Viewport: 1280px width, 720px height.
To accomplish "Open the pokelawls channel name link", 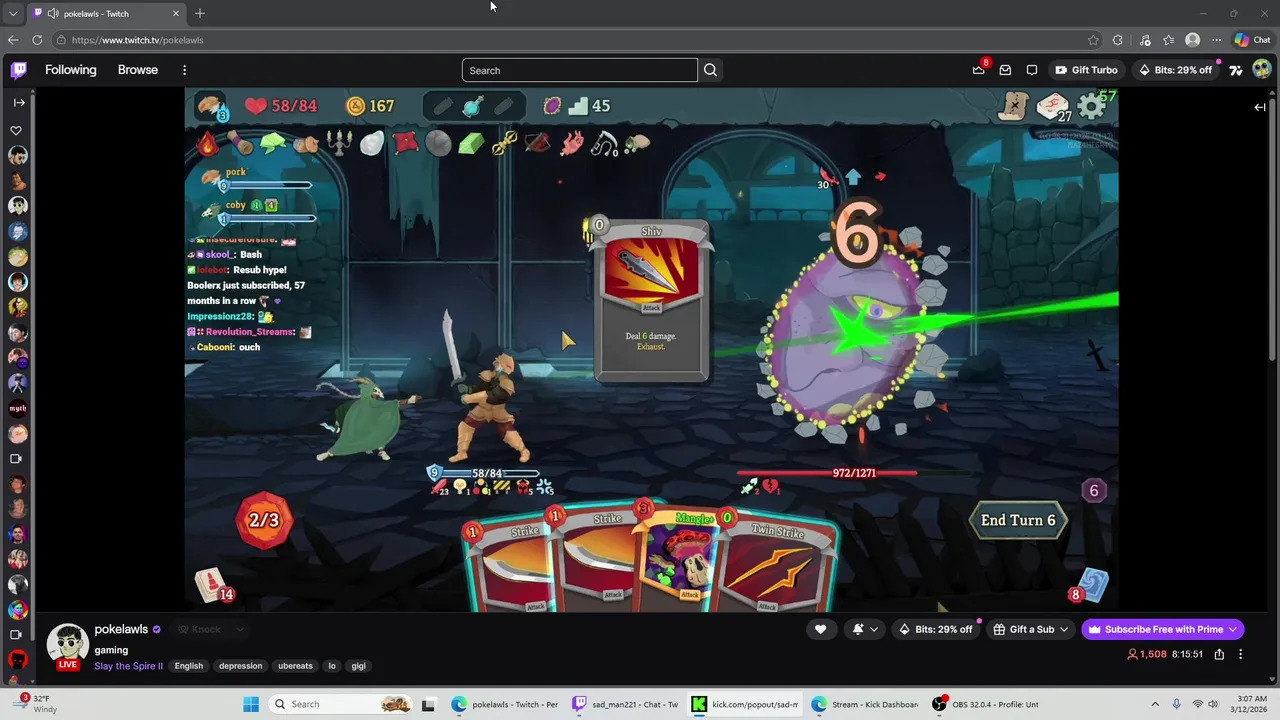I will point(121,629).
